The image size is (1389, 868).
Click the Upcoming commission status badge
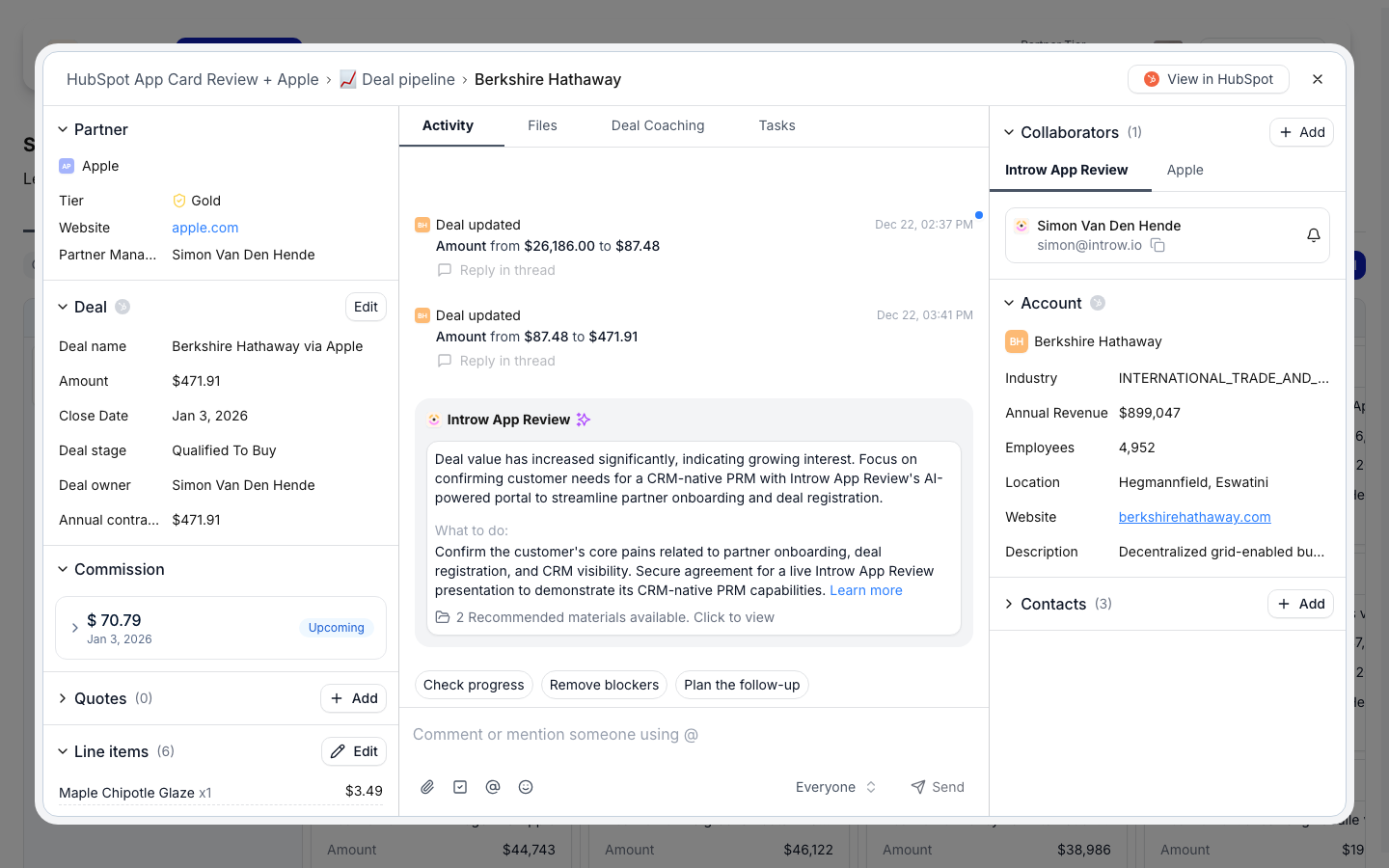pos(336,628)
